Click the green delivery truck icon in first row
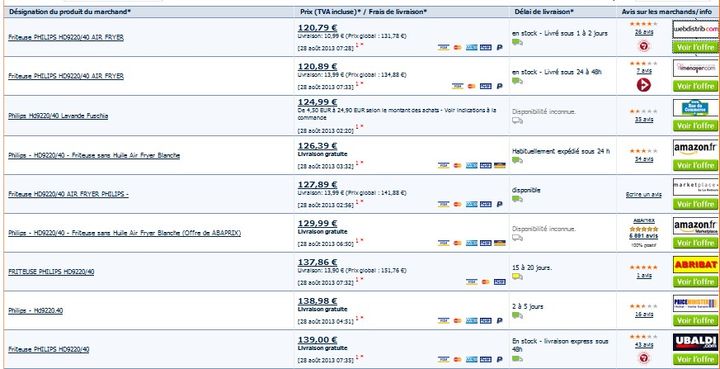The width and height of the screenshot is (720, 369). click(x=517, y=42)
